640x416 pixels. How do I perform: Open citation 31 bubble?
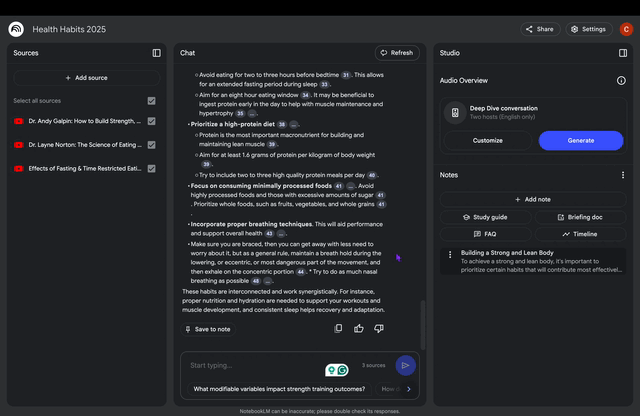tap(346, 75)
